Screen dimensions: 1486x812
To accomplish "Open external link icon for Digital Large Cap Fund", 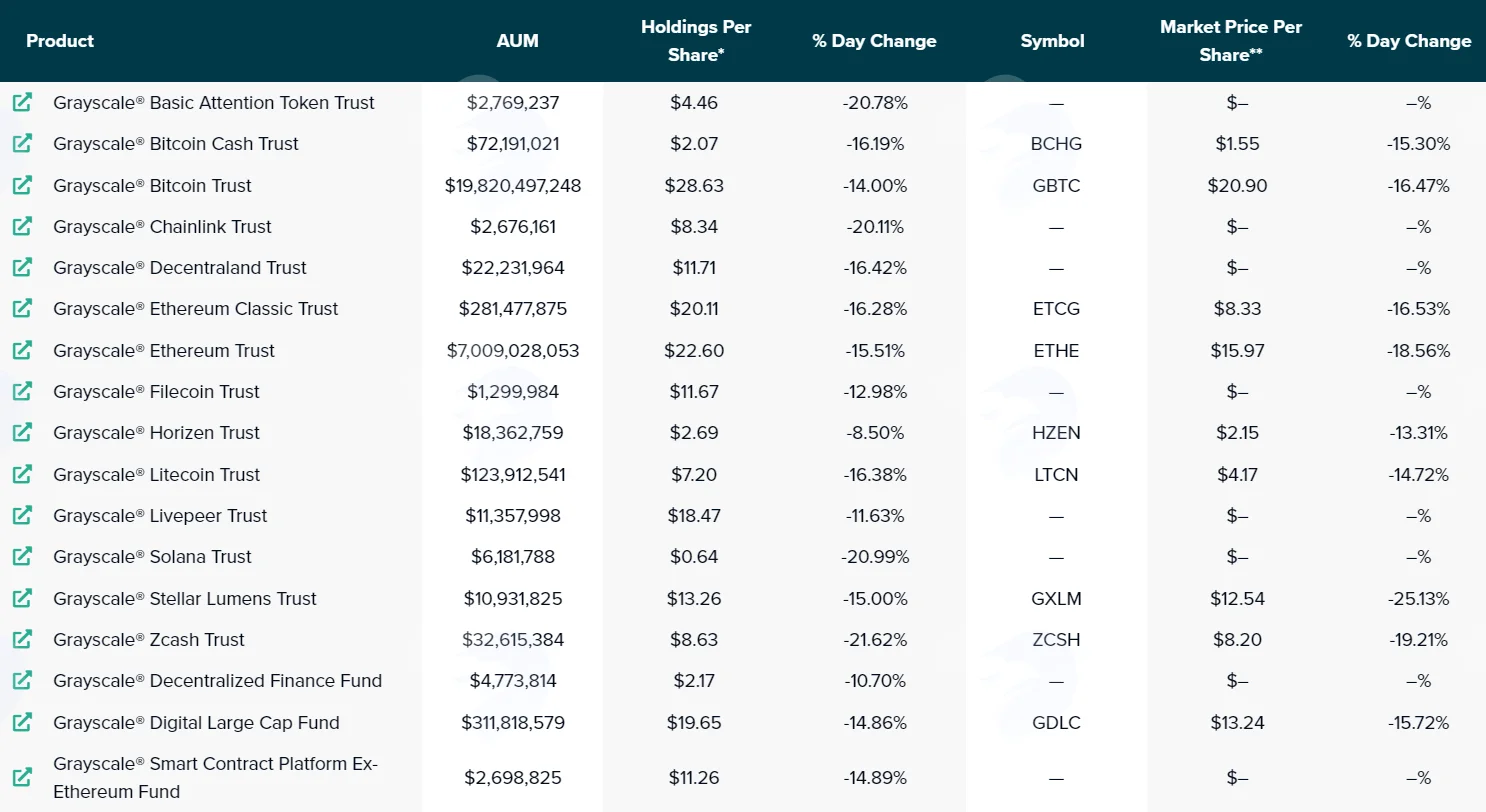I will [x=22, y=722].
